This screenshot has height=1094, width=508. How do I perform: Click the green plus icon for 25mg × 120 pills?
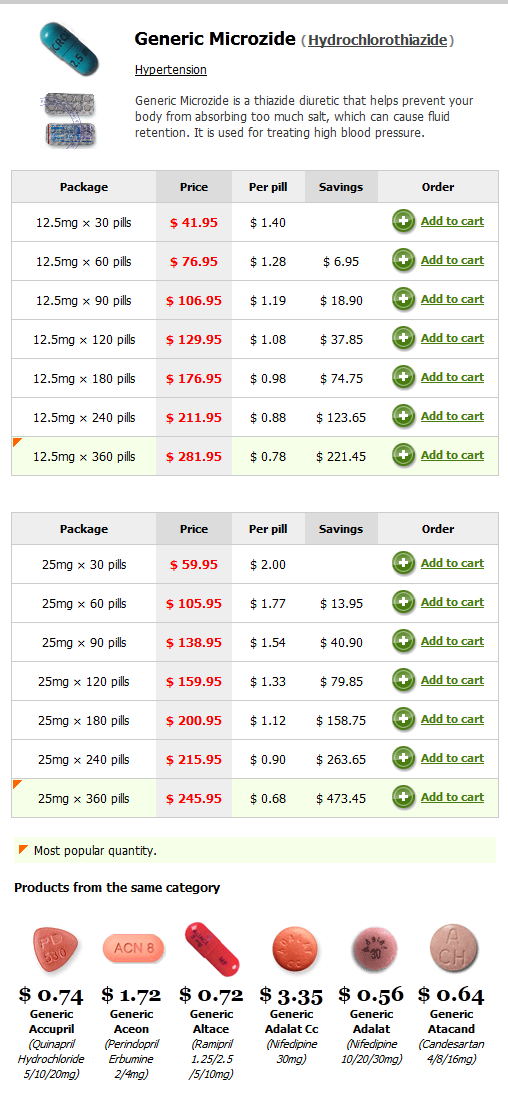(403, 681)
